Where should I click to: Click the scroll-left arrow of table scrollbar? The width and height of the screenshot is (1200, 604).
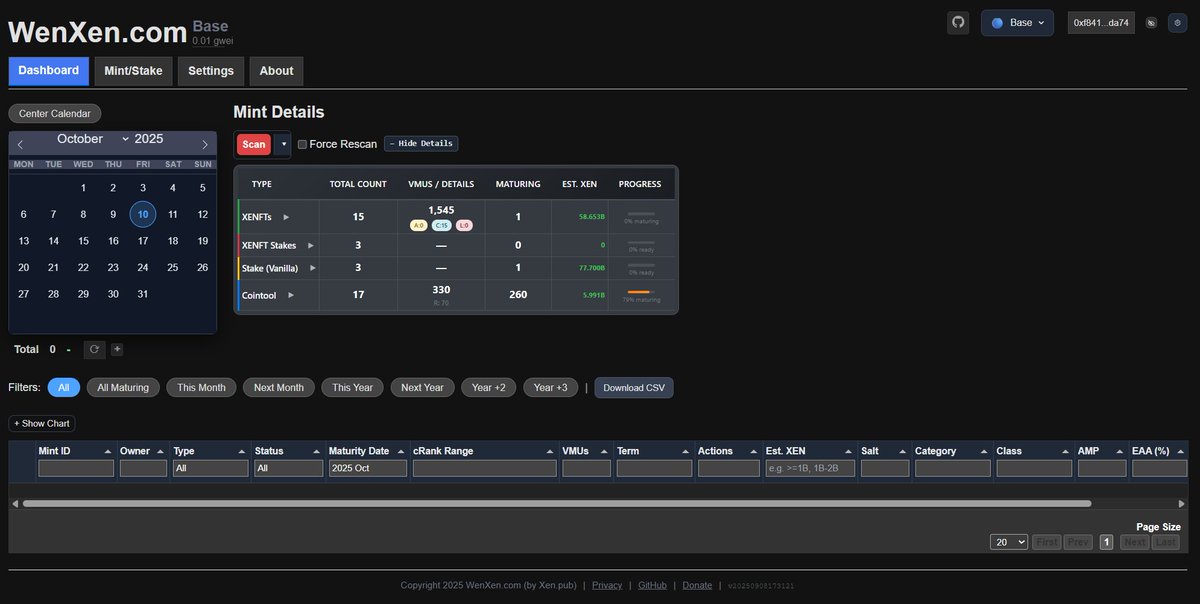pos(15,503)
